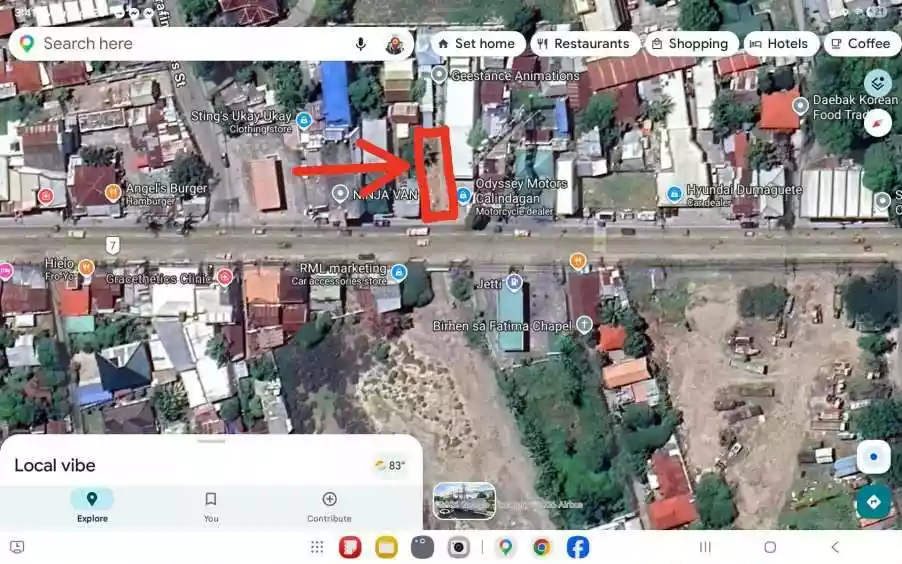Image resolution: width=902 pixels, height=564 pixels.
Task: Open the Street View thumbnail
Action: (x=464, y=501)
